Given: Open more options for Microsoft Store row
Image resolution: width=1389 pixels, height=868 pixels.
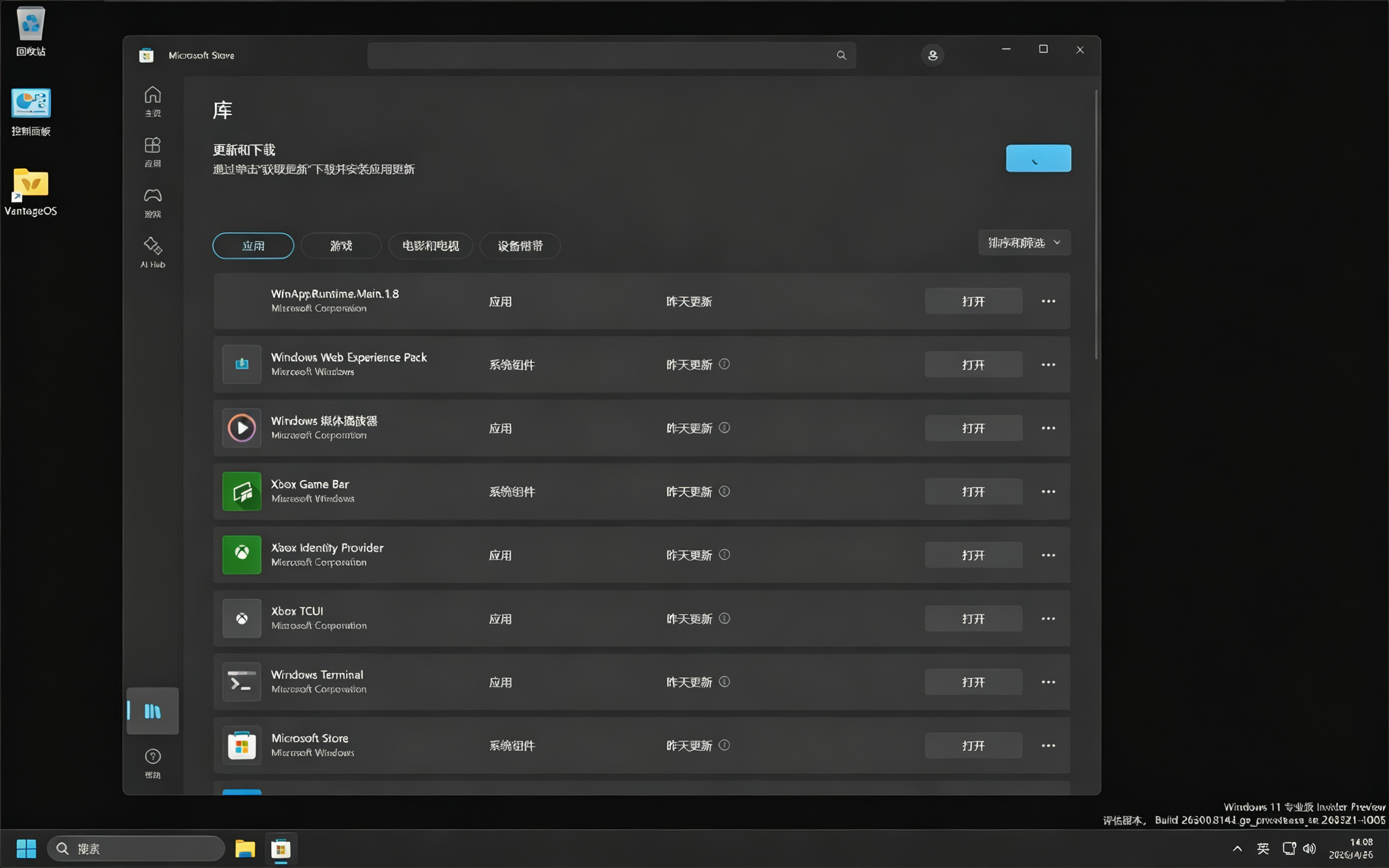Looking at the screenshot, I should click(x=1048, y=746).
